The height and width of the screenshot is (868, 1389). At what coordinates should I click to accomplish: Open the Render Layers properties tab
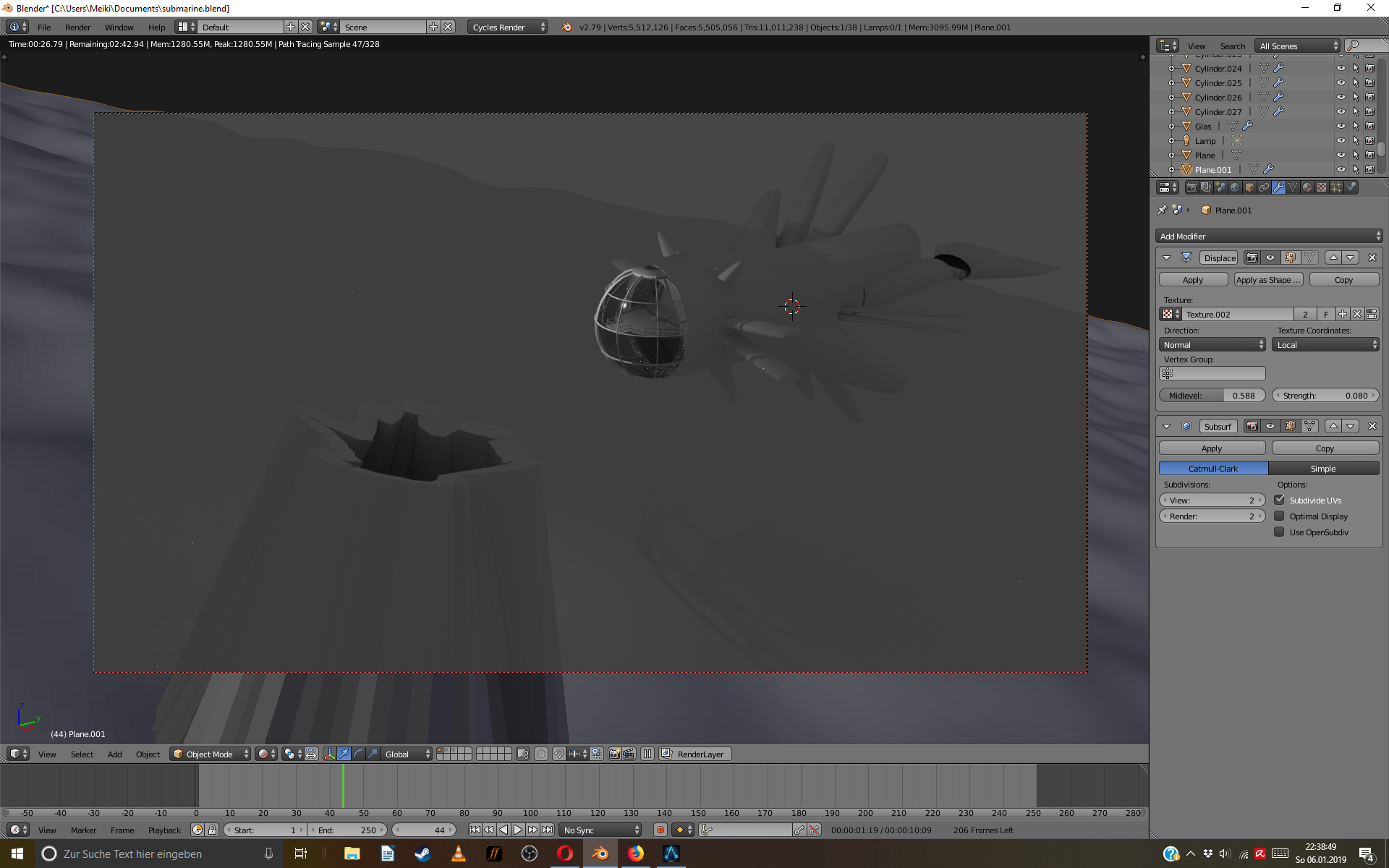tap(1206, 187)
